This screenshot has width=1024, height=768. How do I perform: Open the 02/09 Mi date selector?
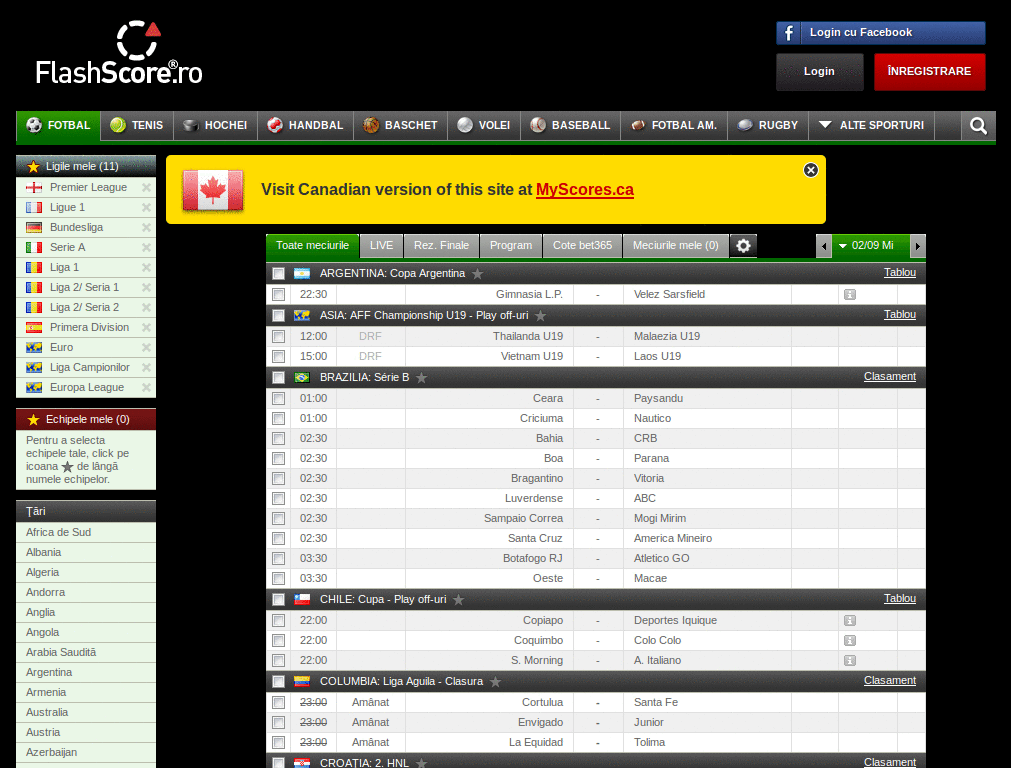click(x=870, y=245)
